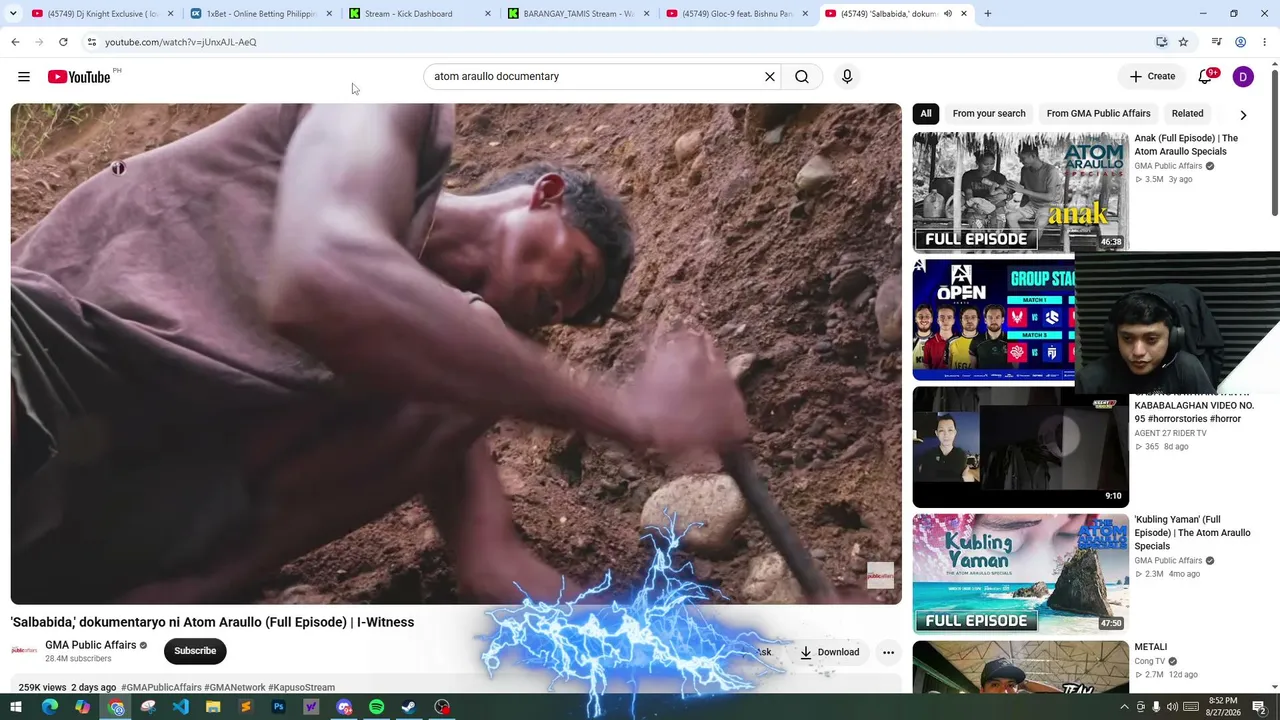Open the #GMAPublicAffairs hashtag link
The height and width of the screenshot is (720, 1280).
161,688
